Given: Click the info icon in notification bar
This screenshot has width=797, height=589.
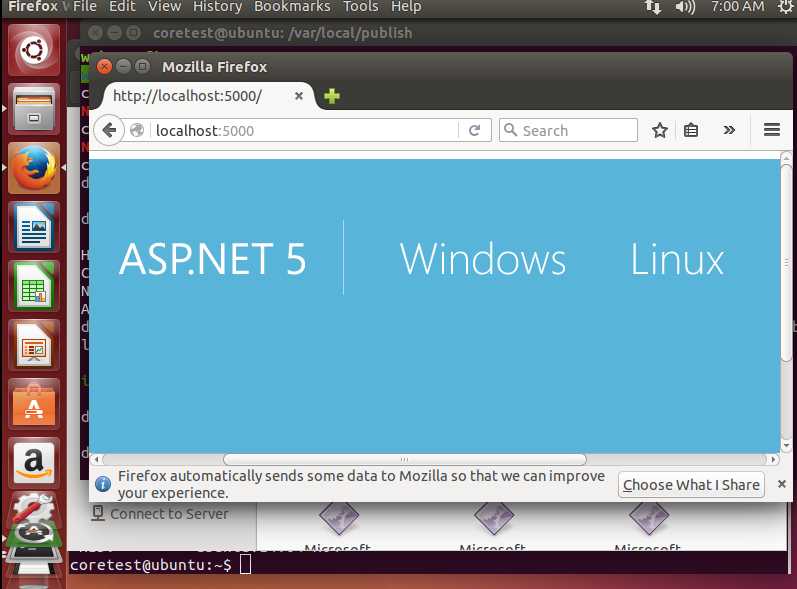Looking at the screenshot, I should pyautogui.click(x=103, y=484).
